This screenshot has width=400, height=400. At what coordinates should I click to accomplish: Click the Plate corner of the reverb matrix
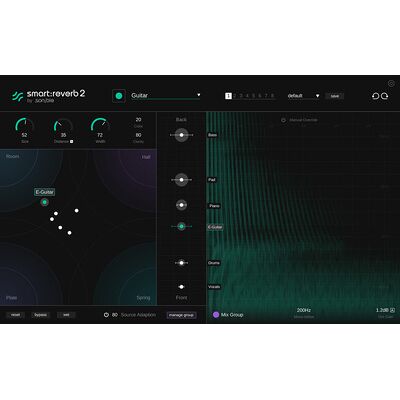click(11, 298)
